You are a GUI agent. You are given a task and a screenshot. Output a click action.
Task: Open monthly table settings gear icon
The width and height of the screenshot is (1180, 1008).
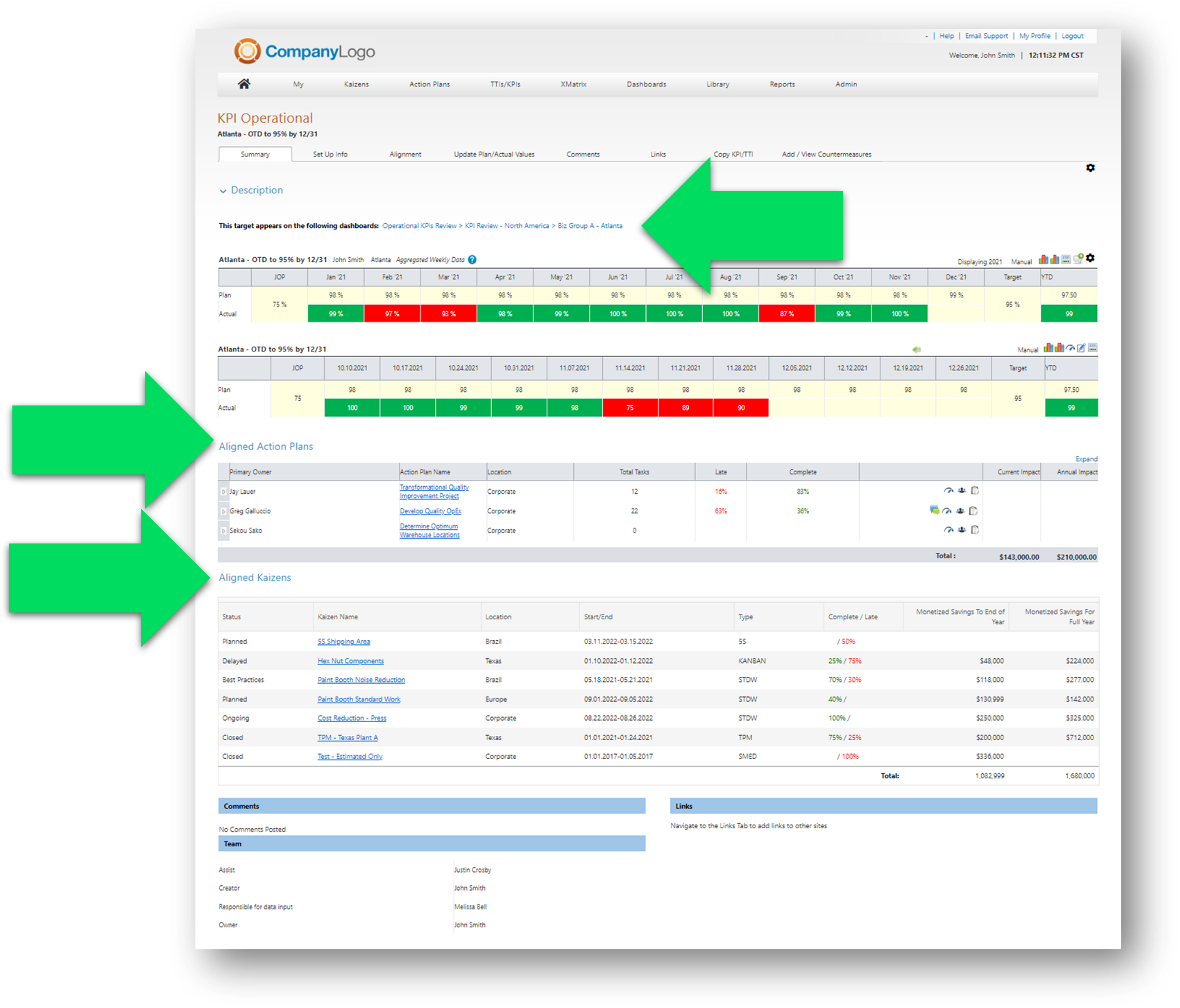coord(1090,259)
